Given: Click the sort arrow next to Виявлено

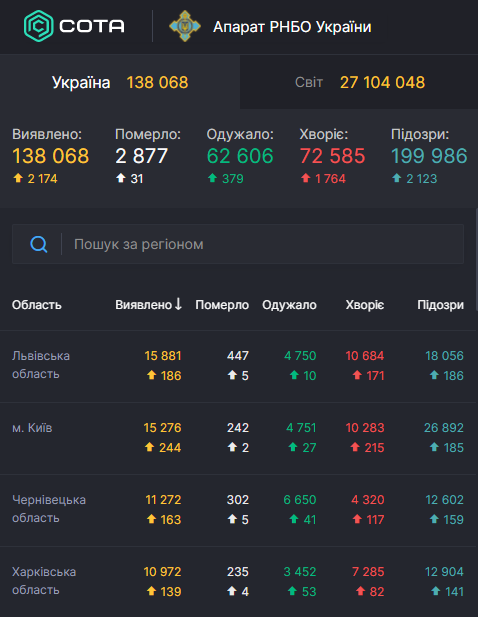Looking at the screenshot, I should (x=178, y=304).
